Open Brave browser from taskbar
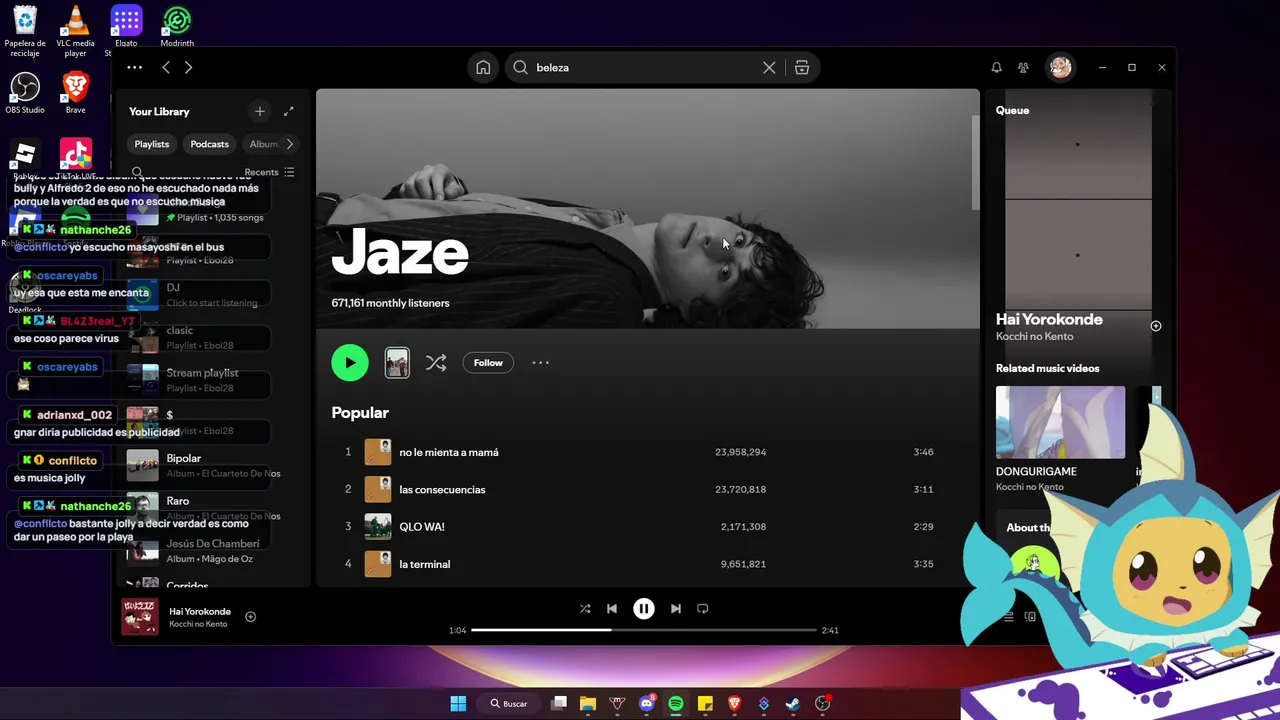The image size is (1280, 720). pyautogui.click(x=735, y=703)
